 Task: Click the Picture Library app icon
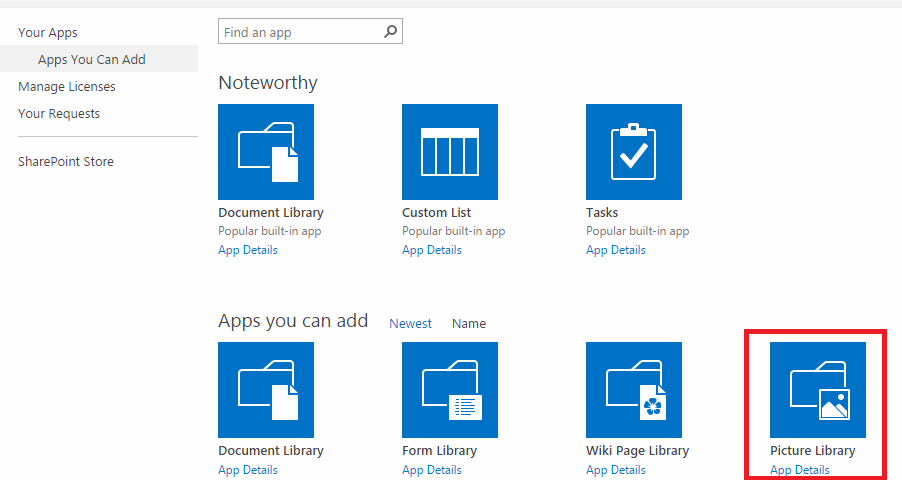pyautogui.click(x=817, y=390)
